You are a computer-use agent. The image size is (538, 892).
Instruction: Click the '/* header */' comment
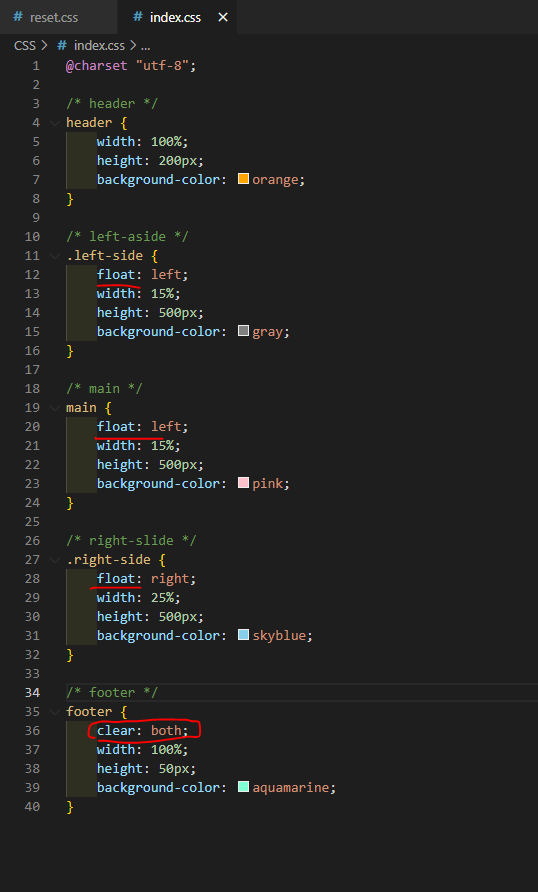click(112, 104)
